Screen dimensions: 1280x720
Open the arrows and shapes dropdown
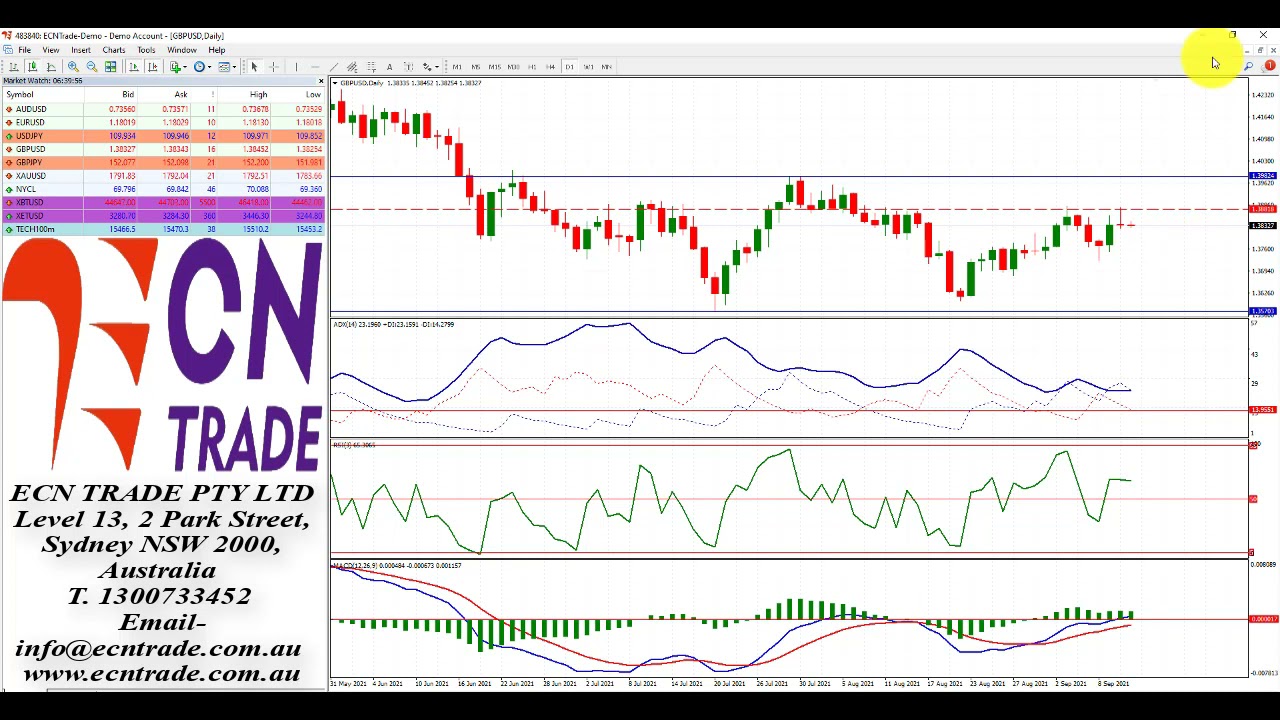click(x=431, y=67)
